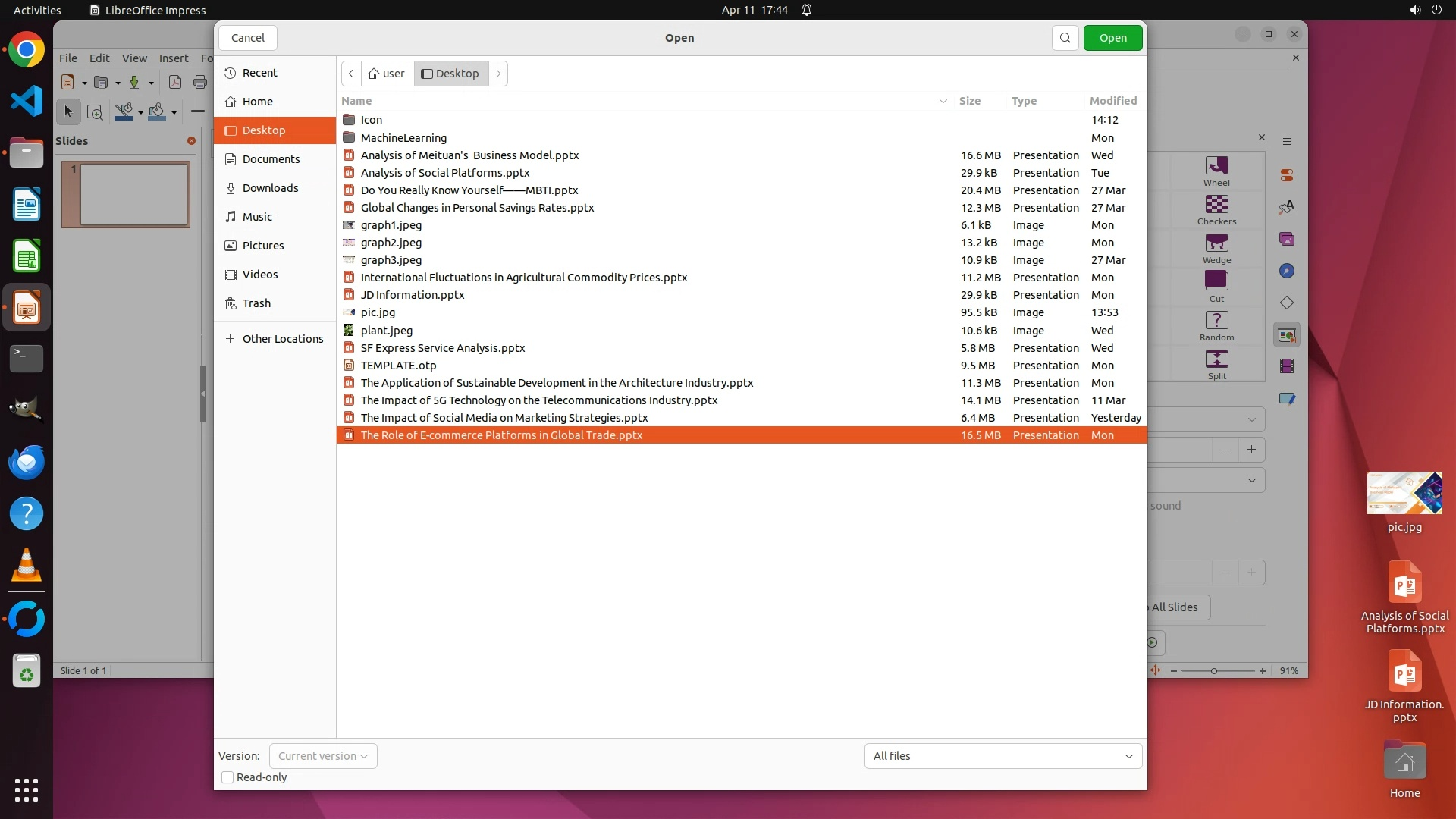Open the Sidebar Settings hamburger icon
The image size is (1456, 819).
[1286, 142]
